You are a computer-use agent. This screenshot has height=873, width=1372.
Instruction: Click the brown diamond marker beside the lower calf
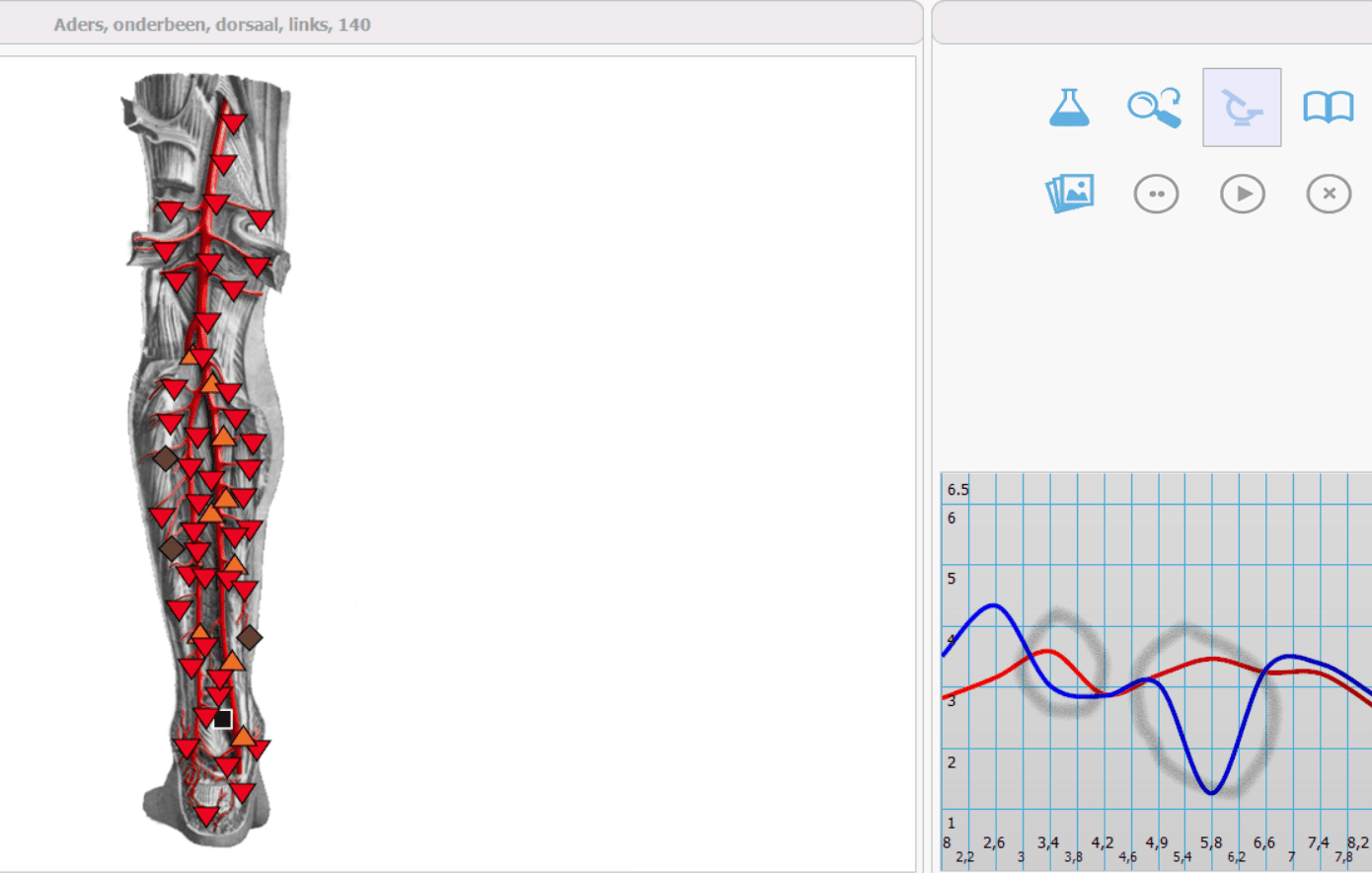250,638
